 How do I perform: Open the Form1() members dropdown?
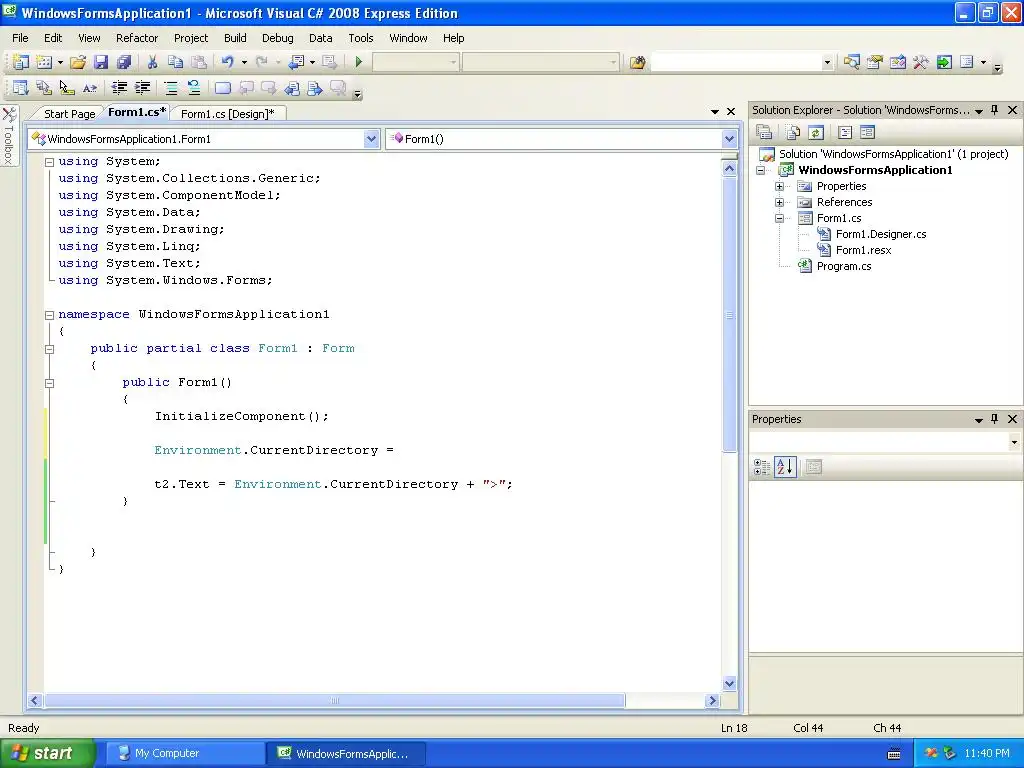coord(729,138)
